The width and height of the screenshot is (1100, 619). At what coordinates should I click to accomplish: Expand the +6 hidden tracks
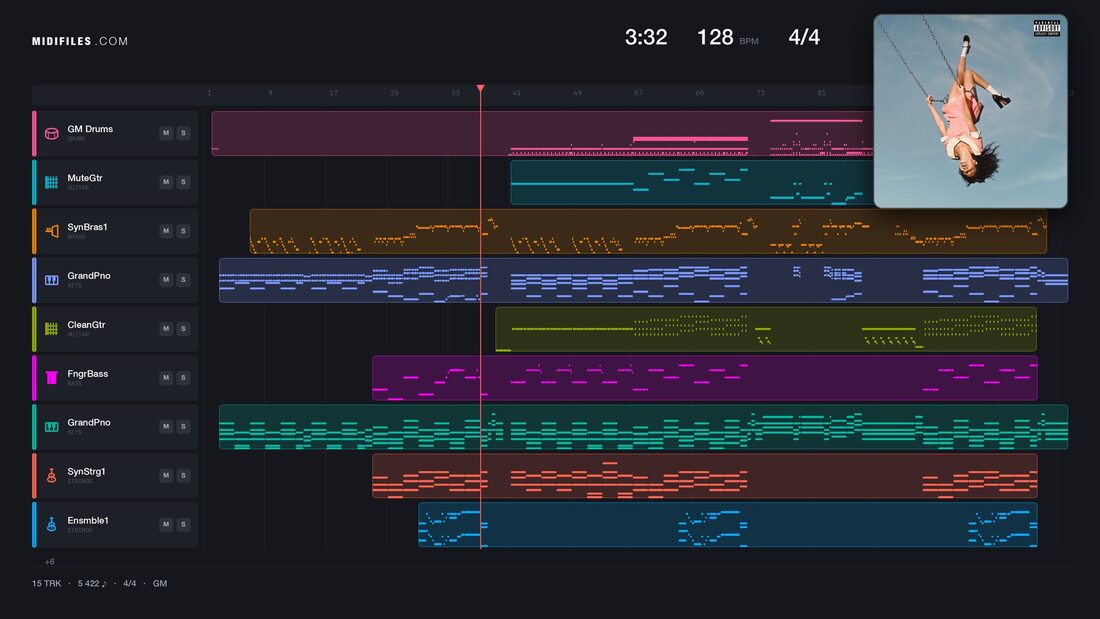pos(49,561)
